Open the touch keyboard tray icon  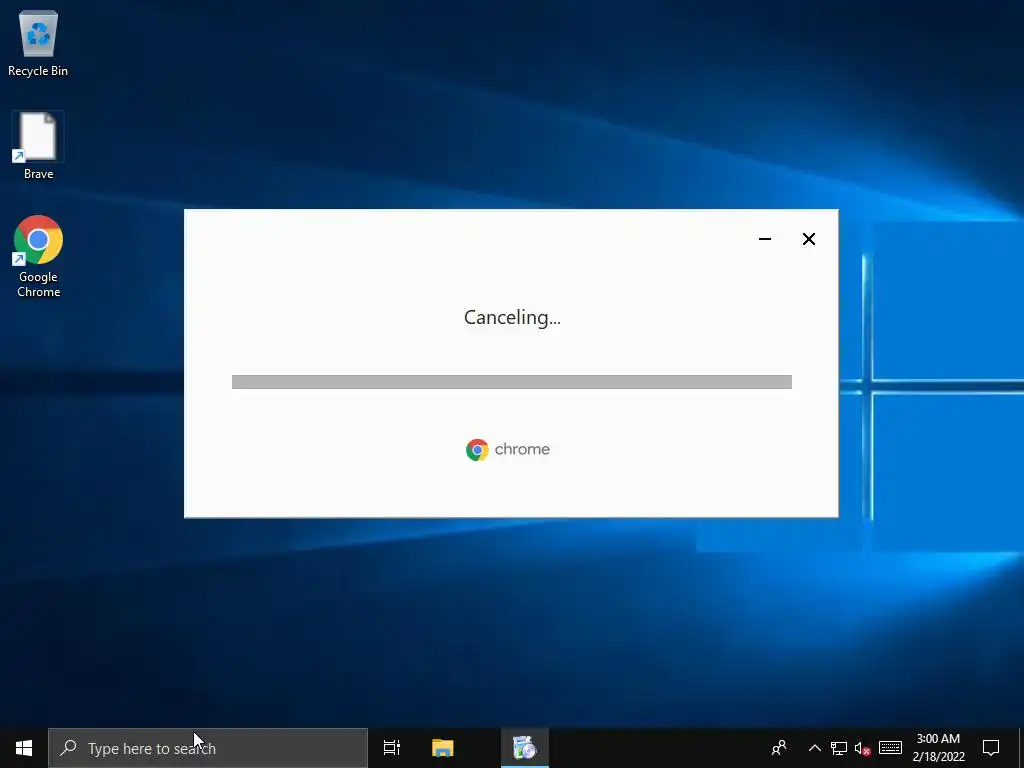coord(890,748)
